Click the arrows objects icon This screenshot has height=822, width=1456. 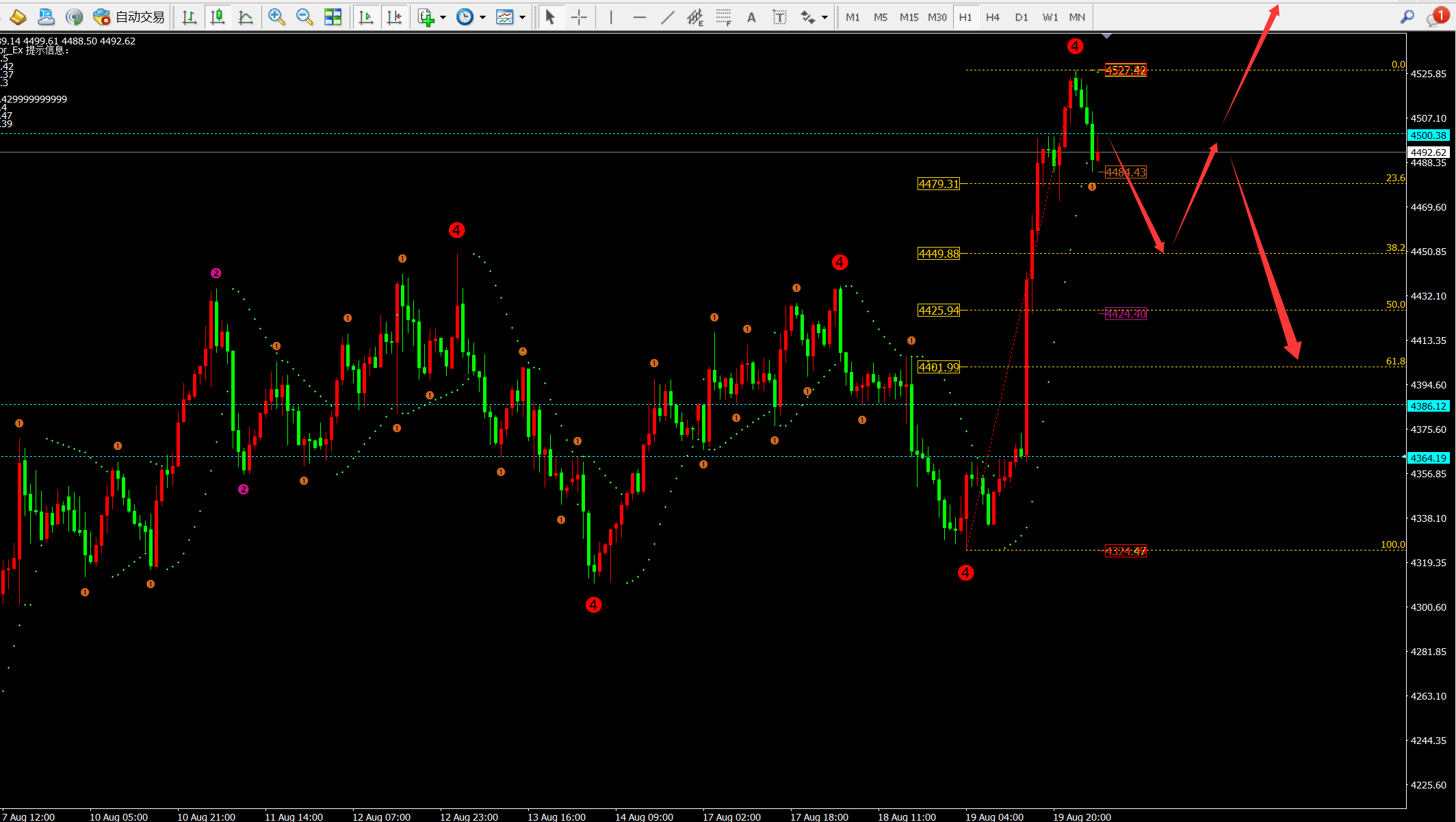click(x=807, y=17)
